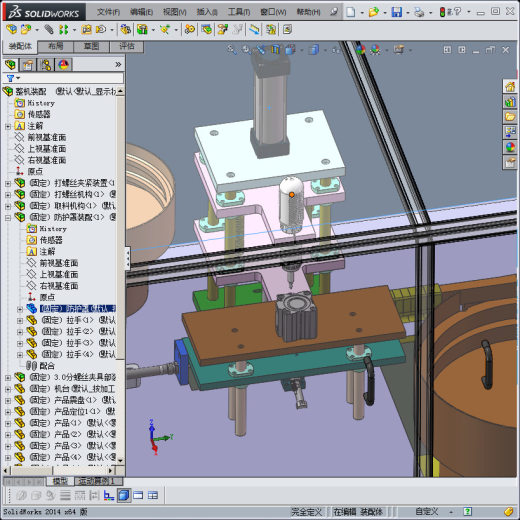Click the feature tree vertical scrollbar down arrow

pos(120,460)
